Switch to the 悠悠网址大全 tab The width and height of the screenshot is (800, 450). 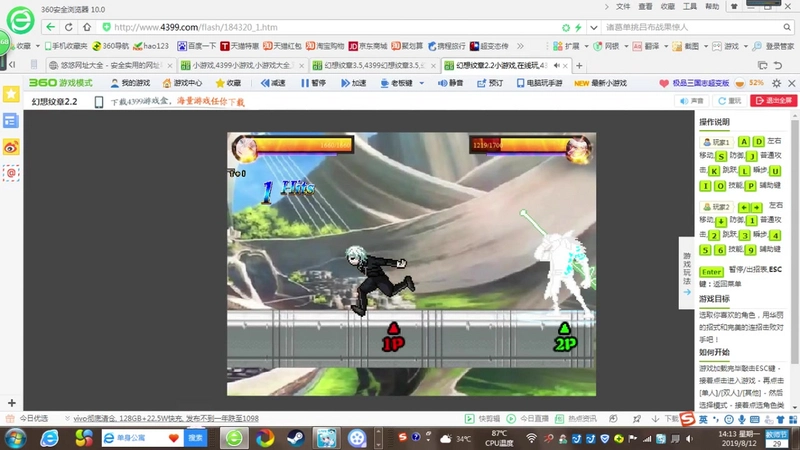click(x=111, y=65)
